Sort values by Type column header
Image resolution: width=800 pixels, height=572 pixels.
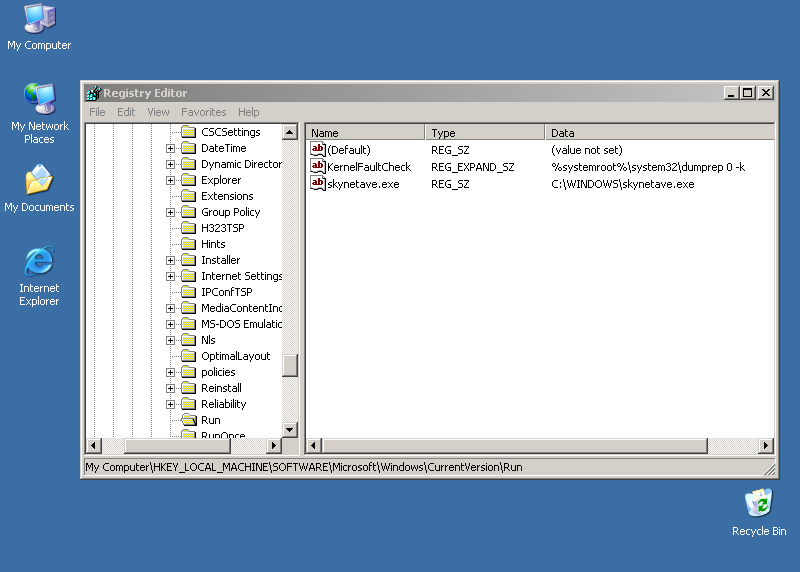(485, 132)
